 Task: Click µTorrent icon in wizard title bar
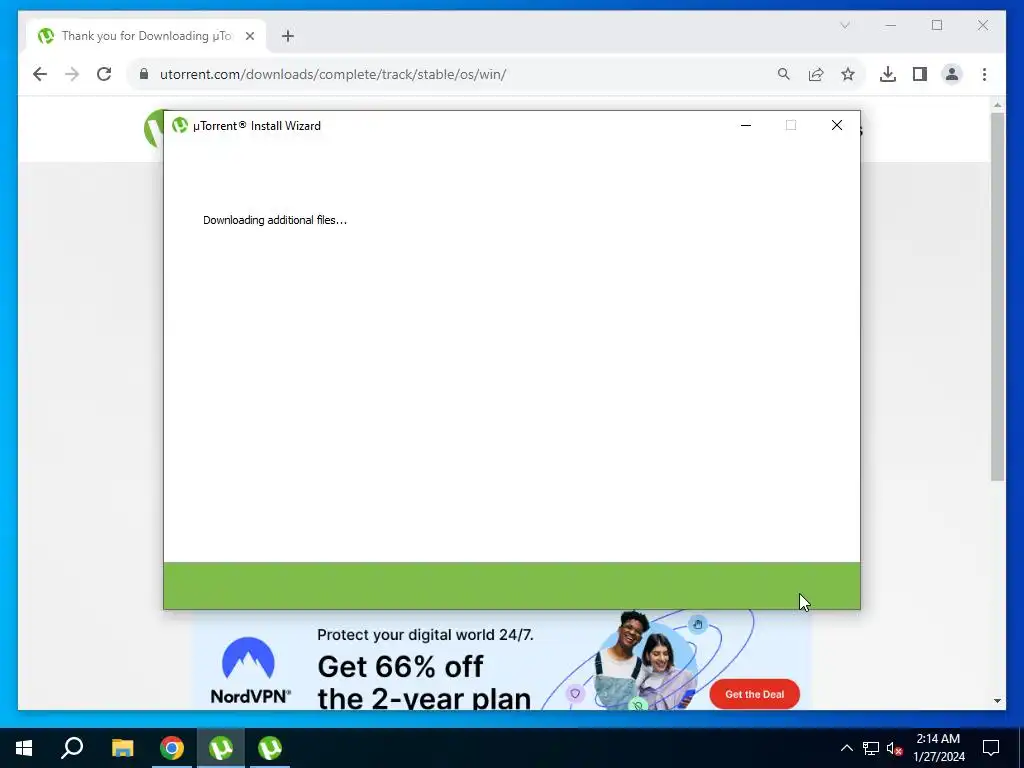[180, 125]
